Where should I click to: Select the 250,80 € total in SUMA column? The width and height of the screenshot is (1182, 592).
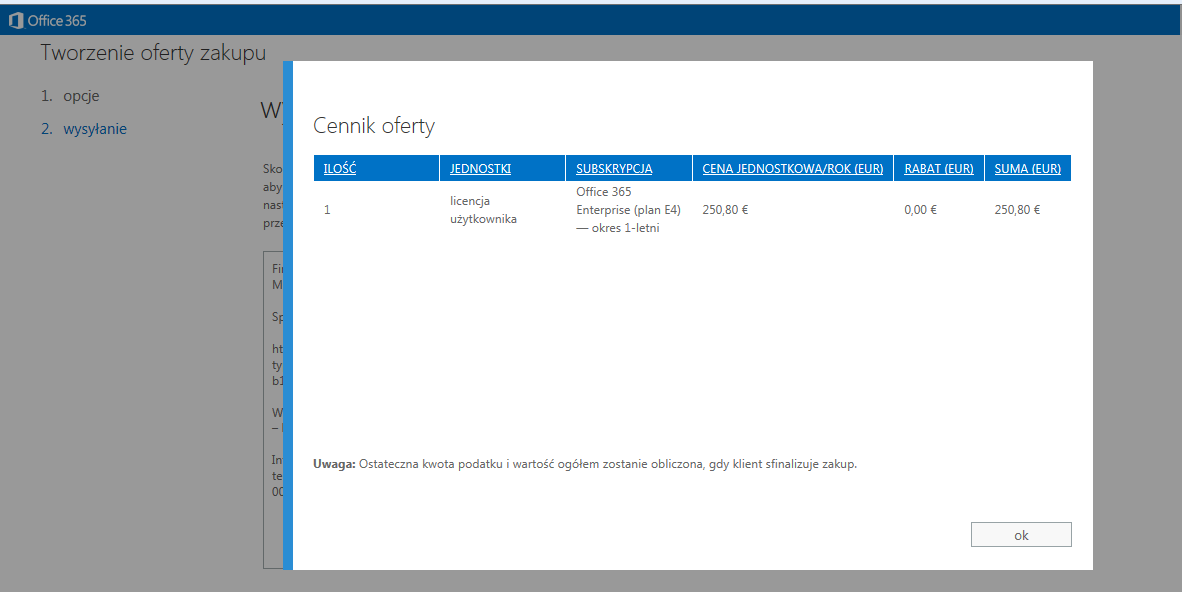coord(1017,210)
